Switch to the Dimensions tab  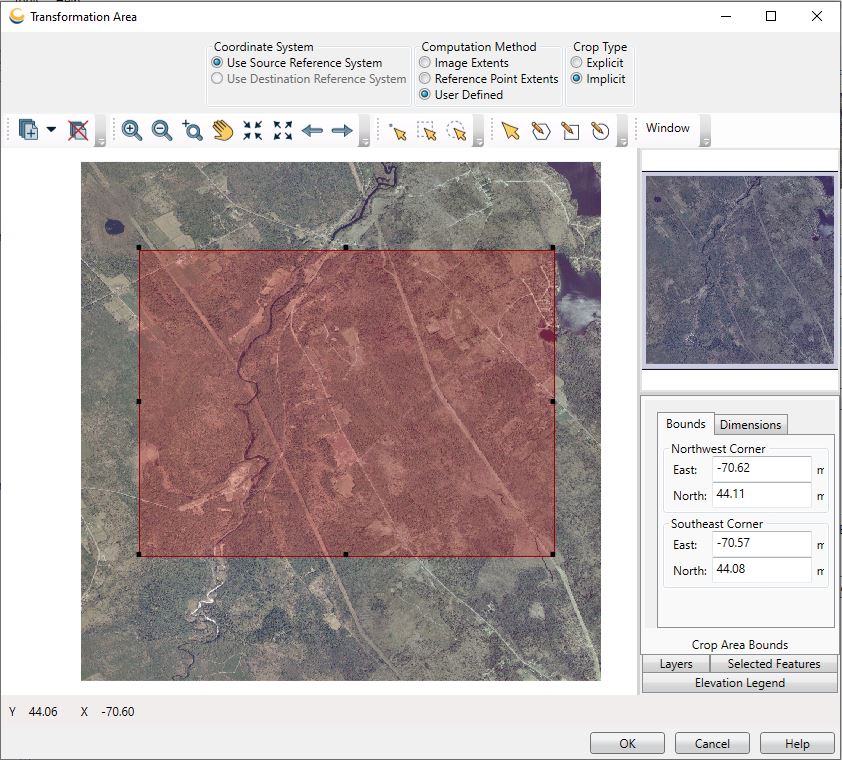751,425
